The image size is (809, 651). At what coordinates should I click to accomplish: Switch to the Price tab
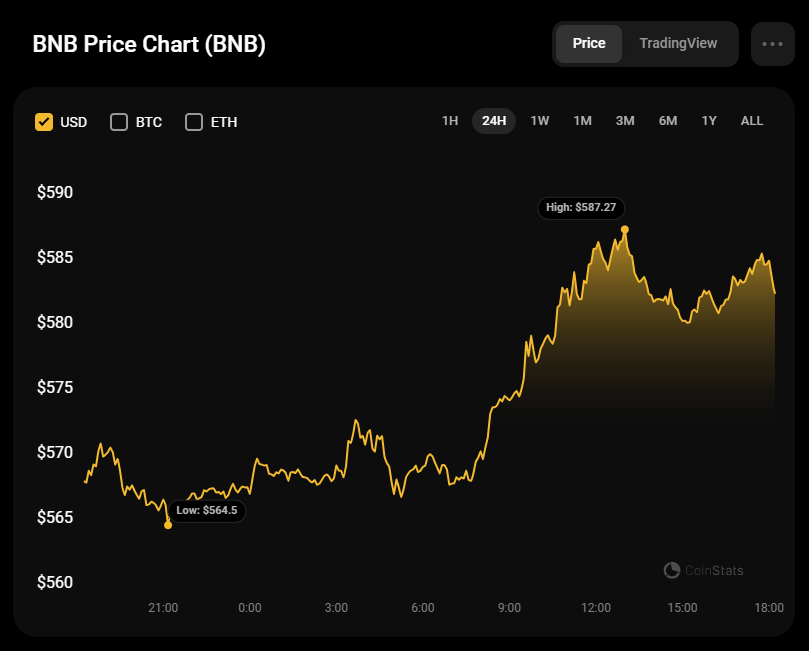tap(589, 44)
